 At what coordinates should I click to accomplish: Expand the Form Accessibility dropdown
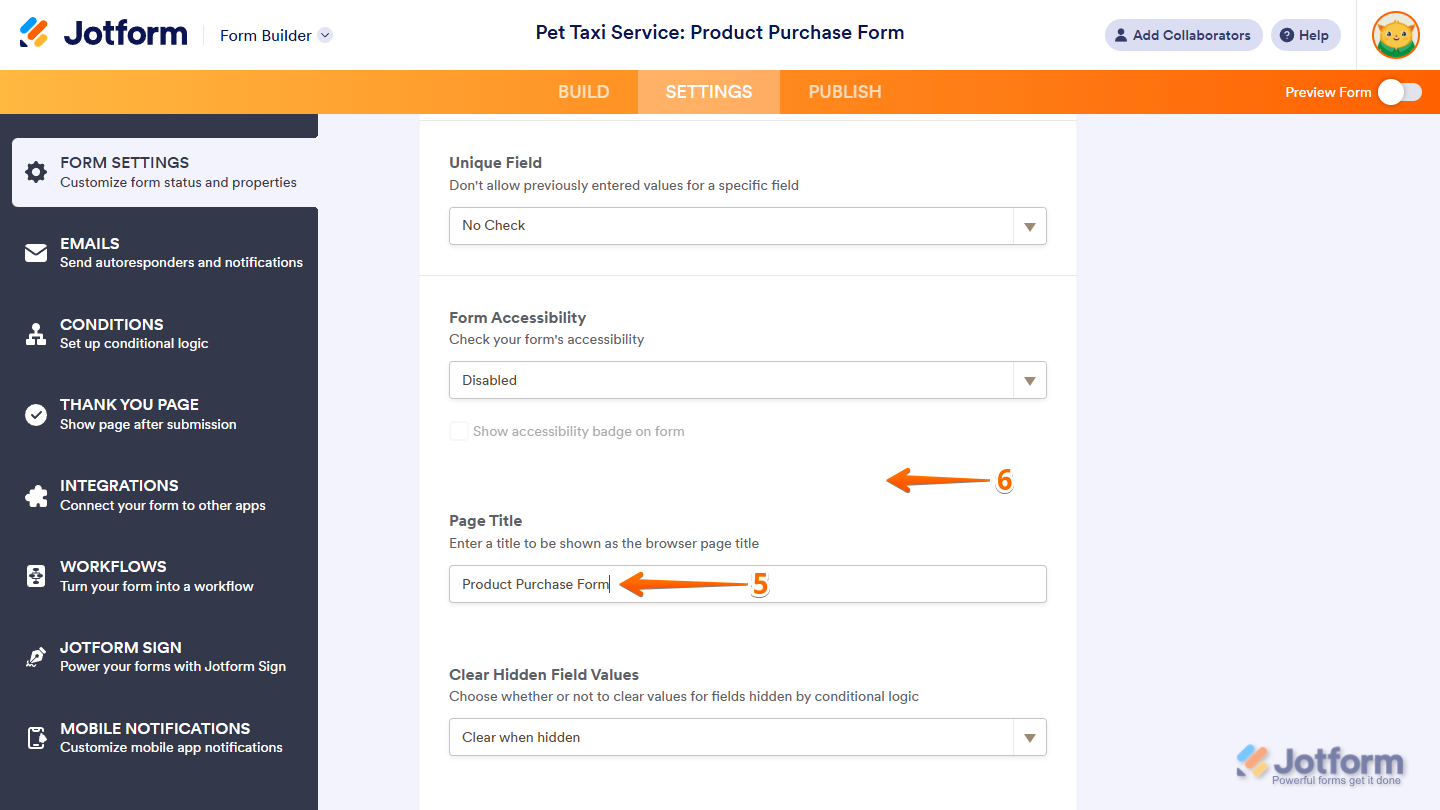(747, 380)
